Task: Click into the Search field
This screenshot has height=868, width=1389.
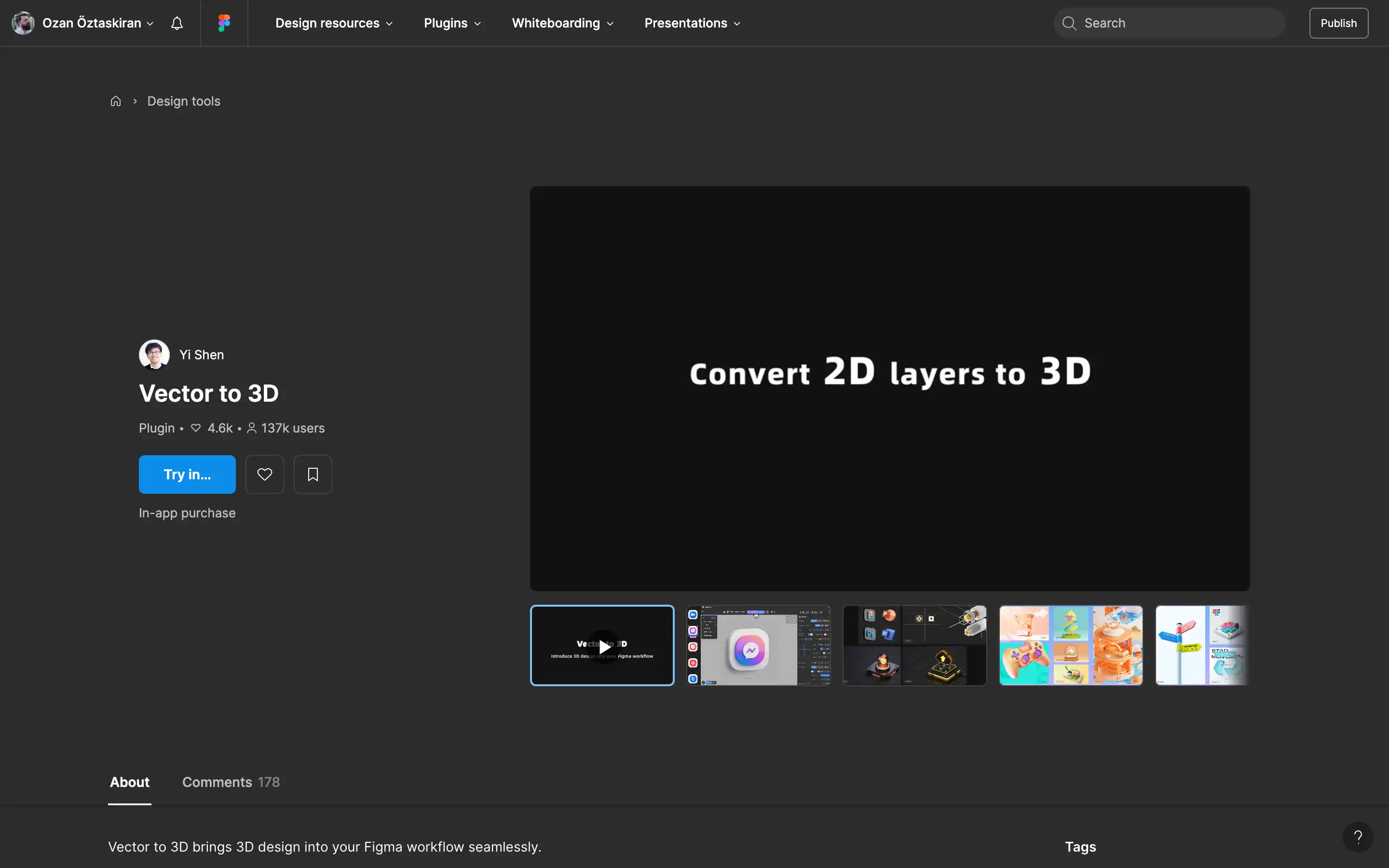Action: coord(1169,23)
